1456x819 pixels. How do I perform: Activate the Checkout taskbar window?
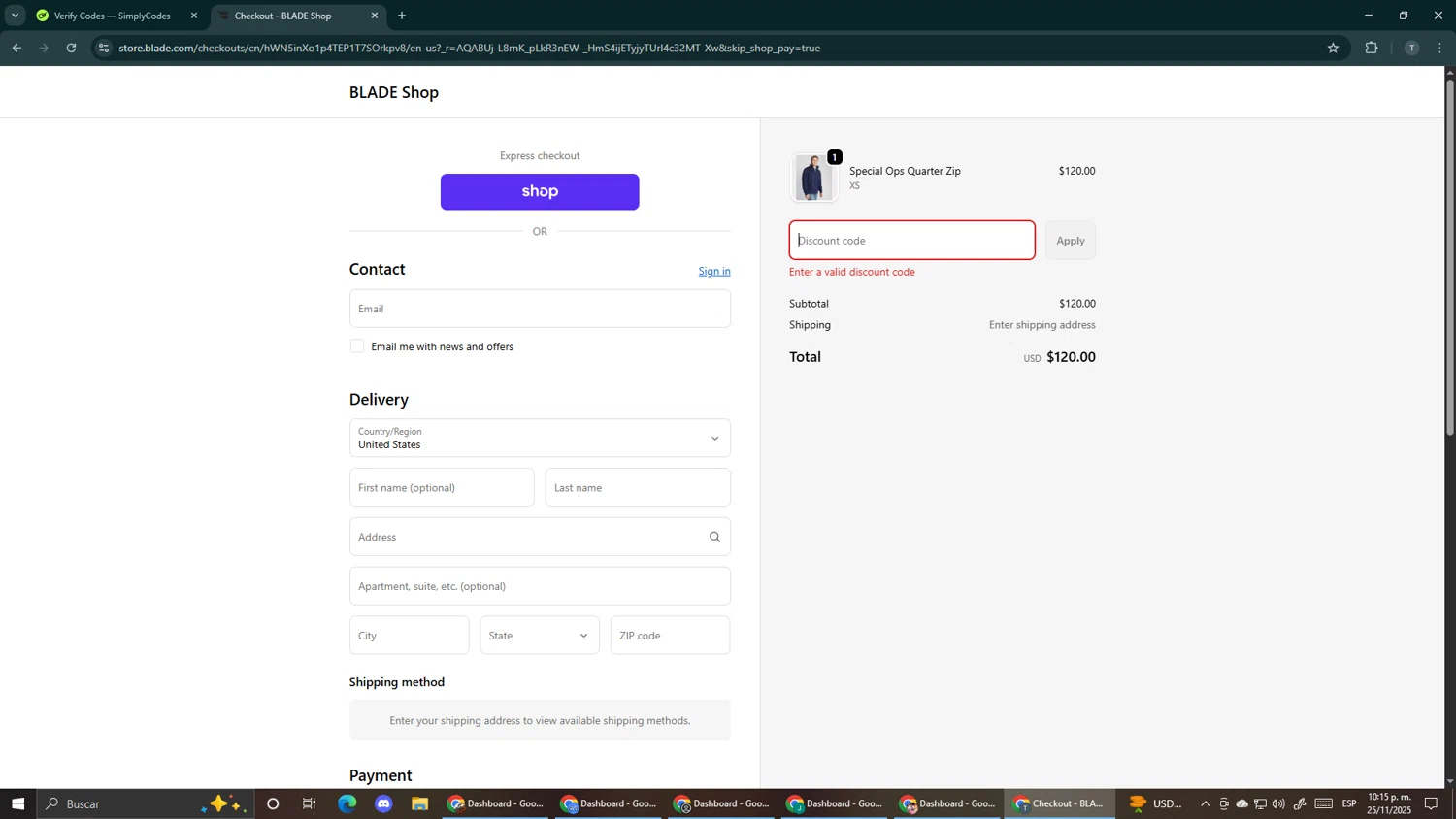(x=1059, y=803)
